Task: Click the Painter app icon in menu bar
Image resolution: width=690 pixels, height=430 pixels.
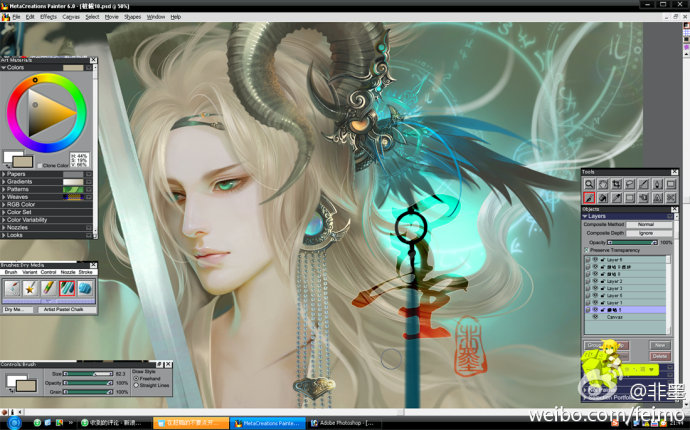Action: [5, 17]
